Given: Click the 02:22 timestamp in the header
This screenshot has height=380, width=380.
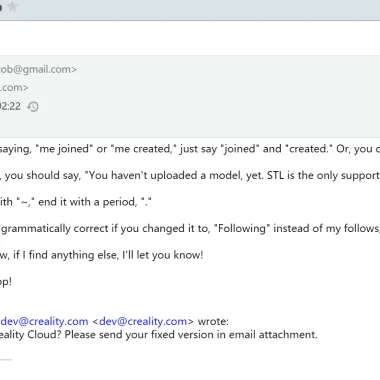Looking at the screenshot, I should click(x=10, y=106).
